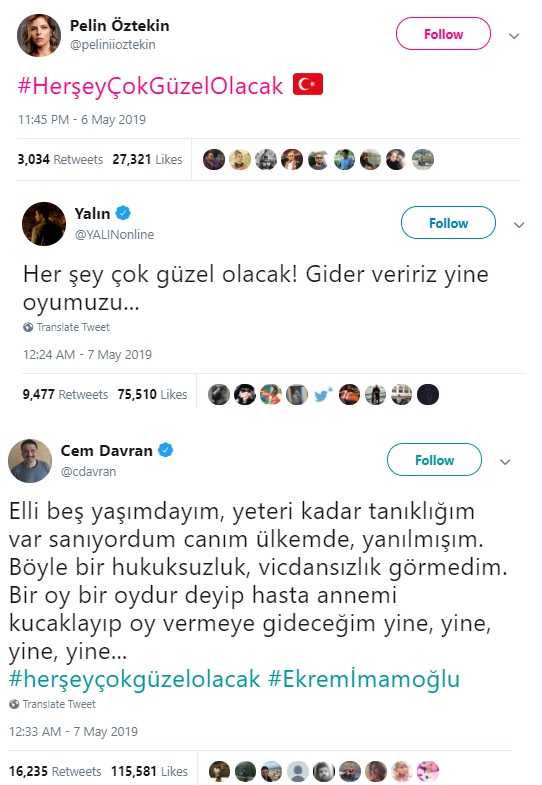View the 9,477 Retweets list
The height and width of the screenshot is (785, 542).
65,395
